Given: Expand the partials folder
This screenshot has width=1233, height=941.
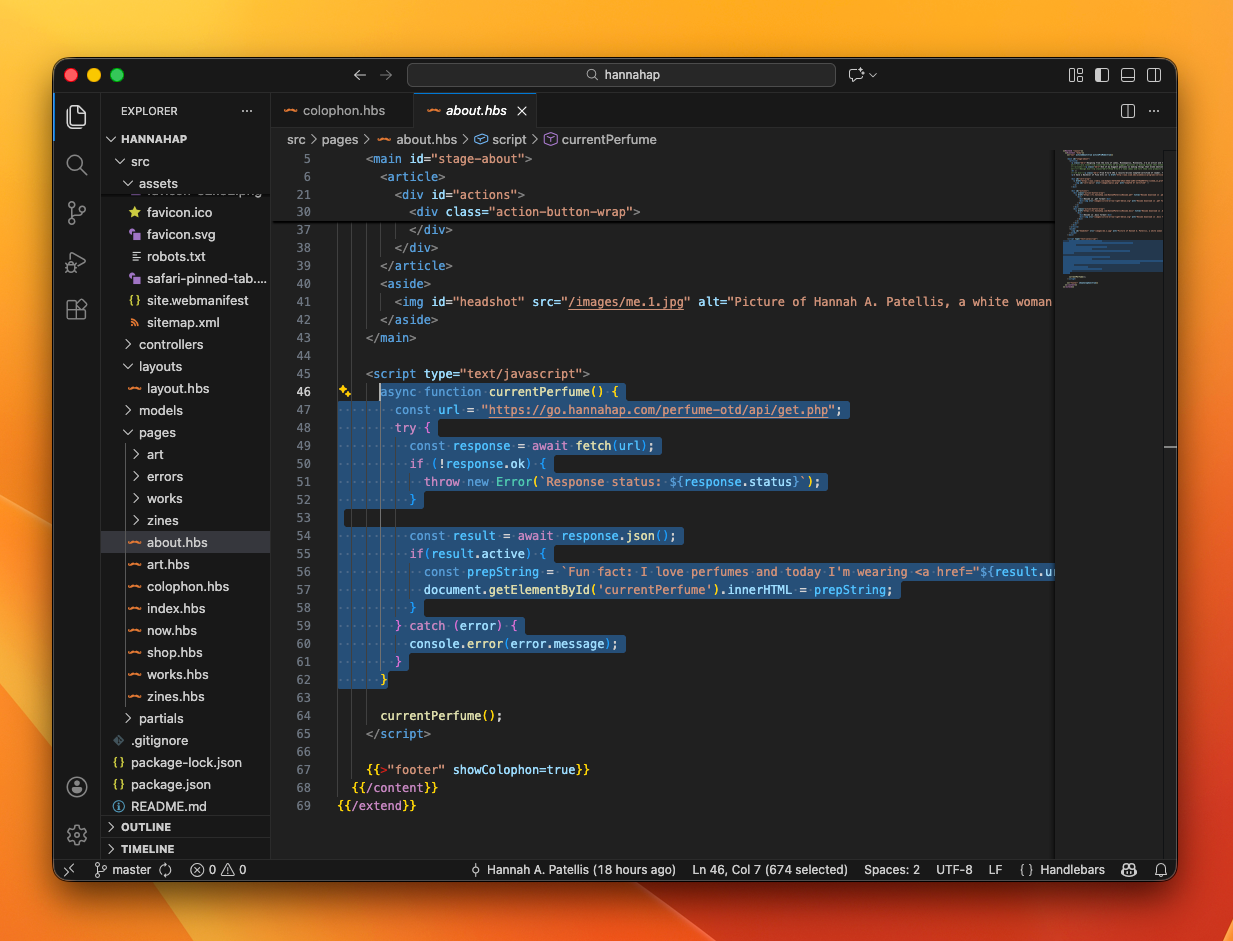Looking at the screenshot, I should coord(160,718).
